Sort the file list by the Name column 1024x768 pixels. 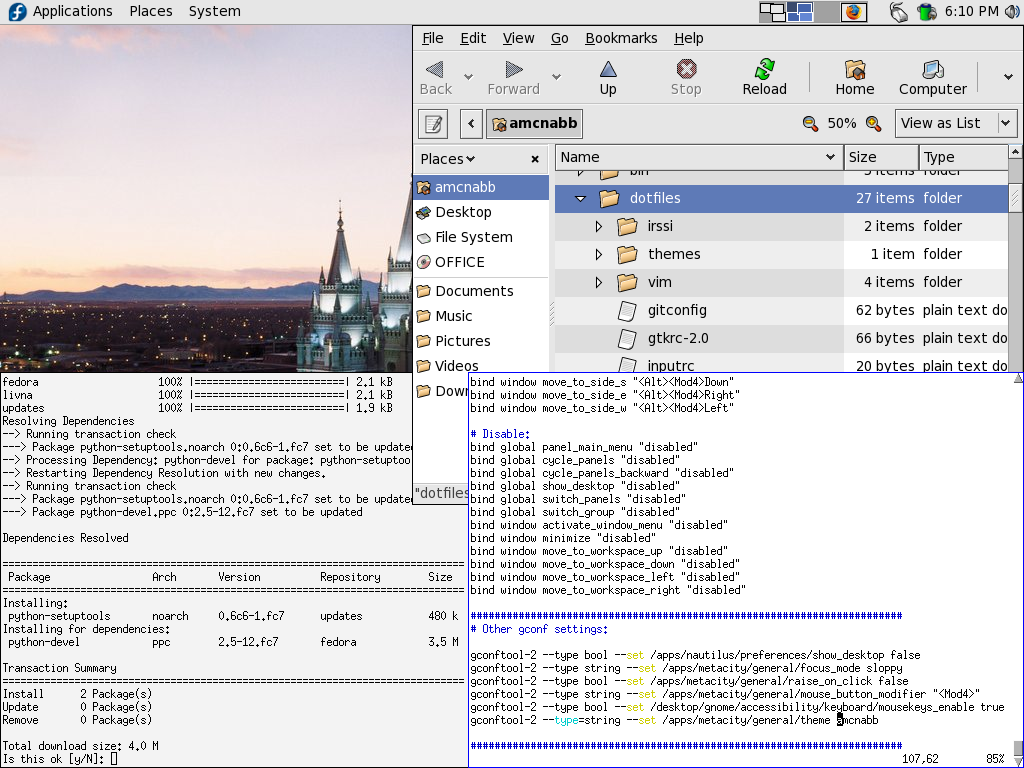698,157
